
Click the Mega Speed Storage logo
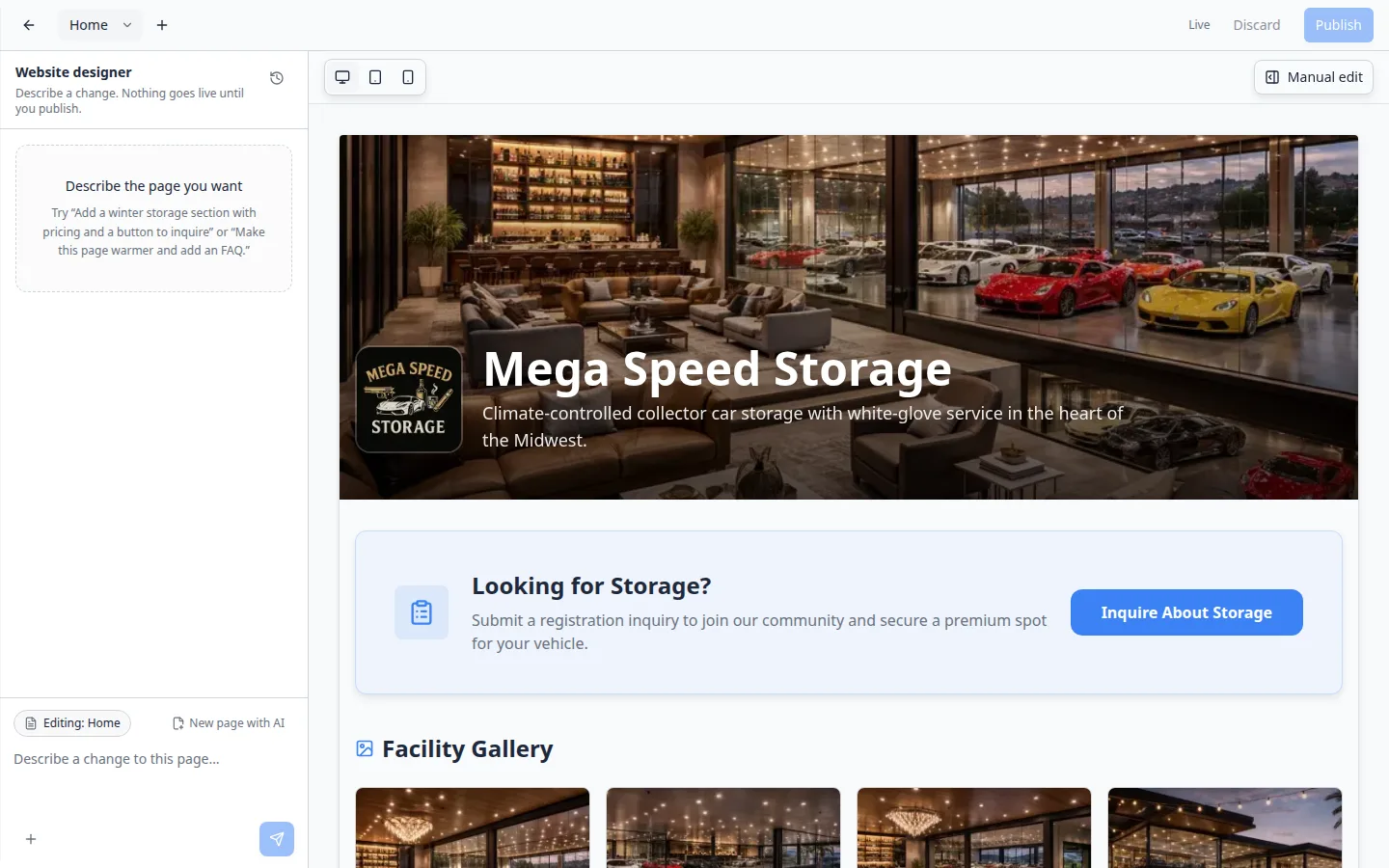(x=409, y=399)
